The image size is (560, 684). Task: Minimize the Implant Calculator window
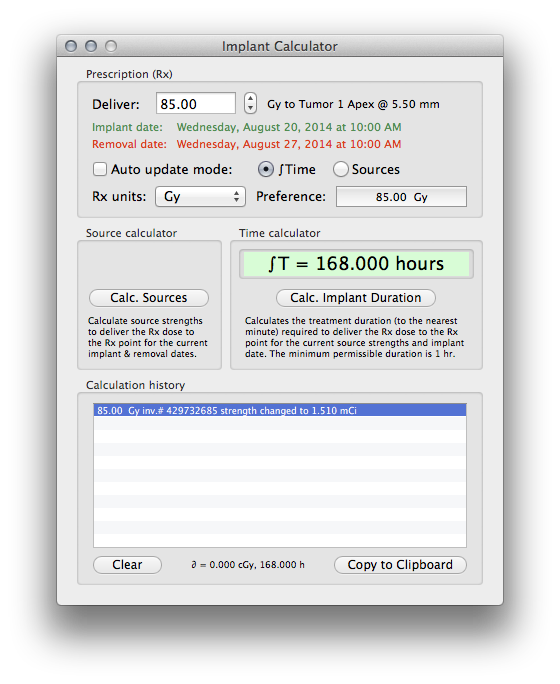coord(91,46)
